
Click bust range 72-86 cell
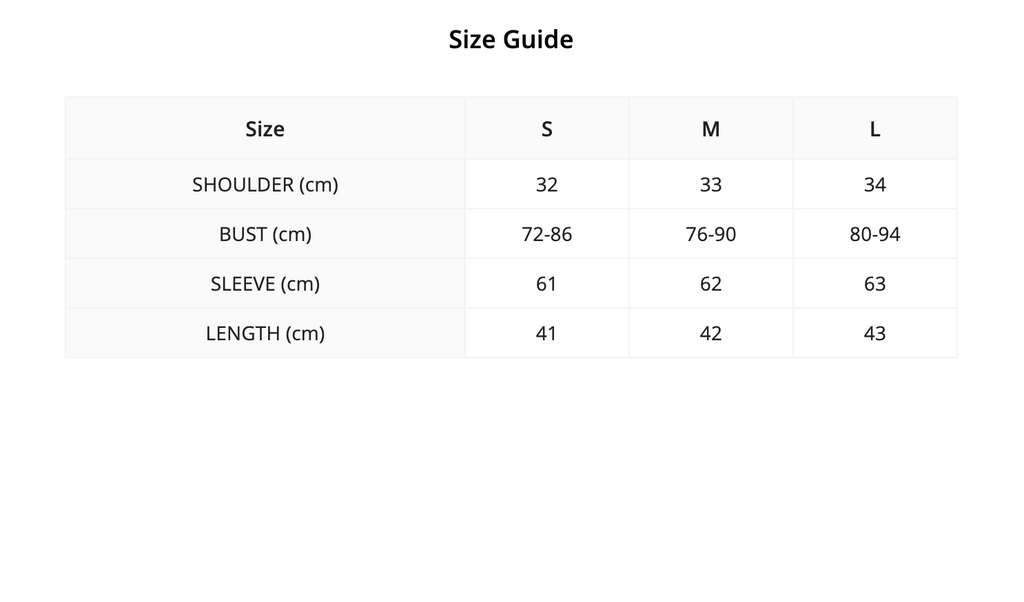click(547, 234)
